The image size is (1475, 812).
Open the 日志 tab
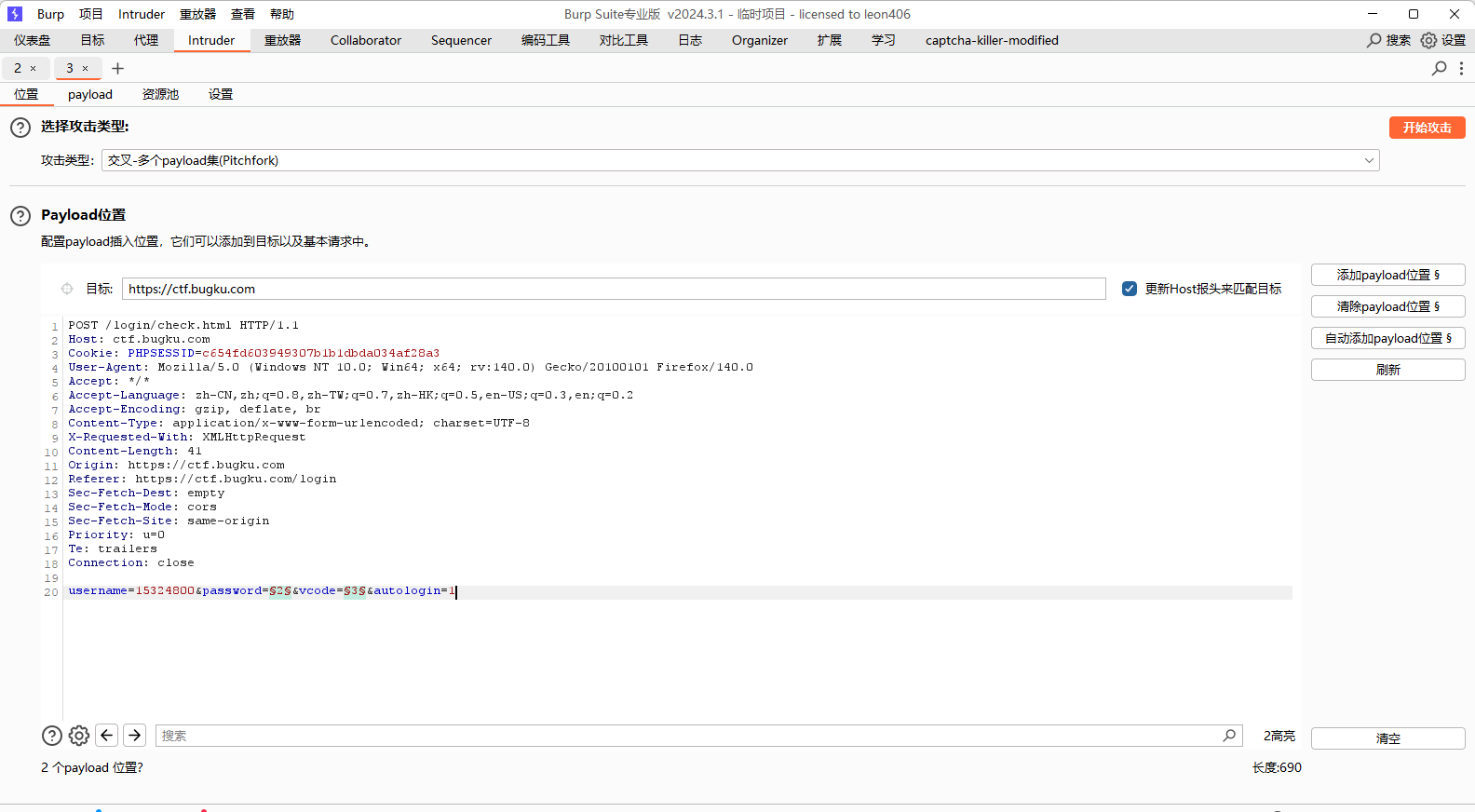click(x=690, y=40)
